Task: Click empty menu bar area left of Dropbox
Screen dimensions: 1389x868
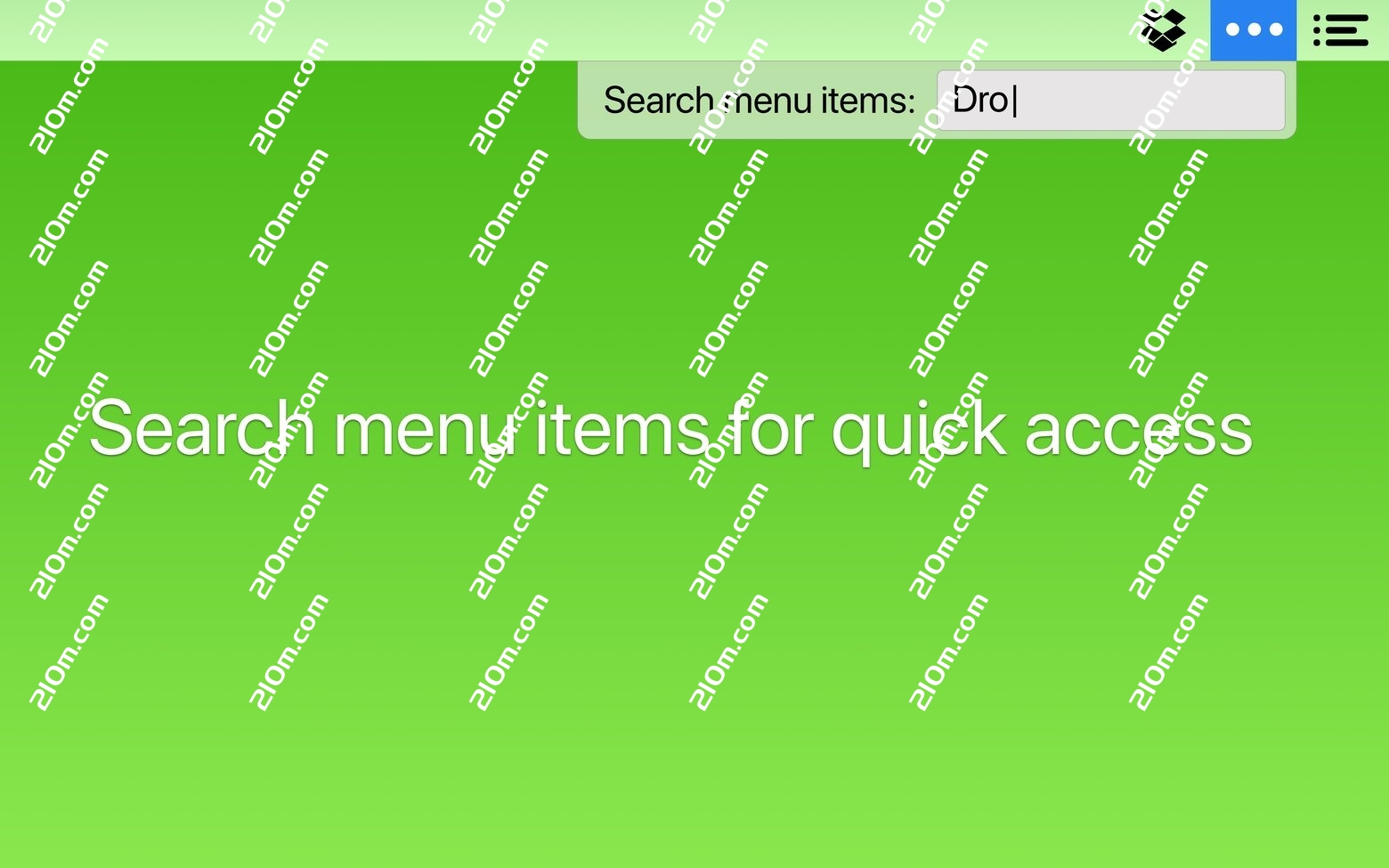Action: [x=570, y=30]
